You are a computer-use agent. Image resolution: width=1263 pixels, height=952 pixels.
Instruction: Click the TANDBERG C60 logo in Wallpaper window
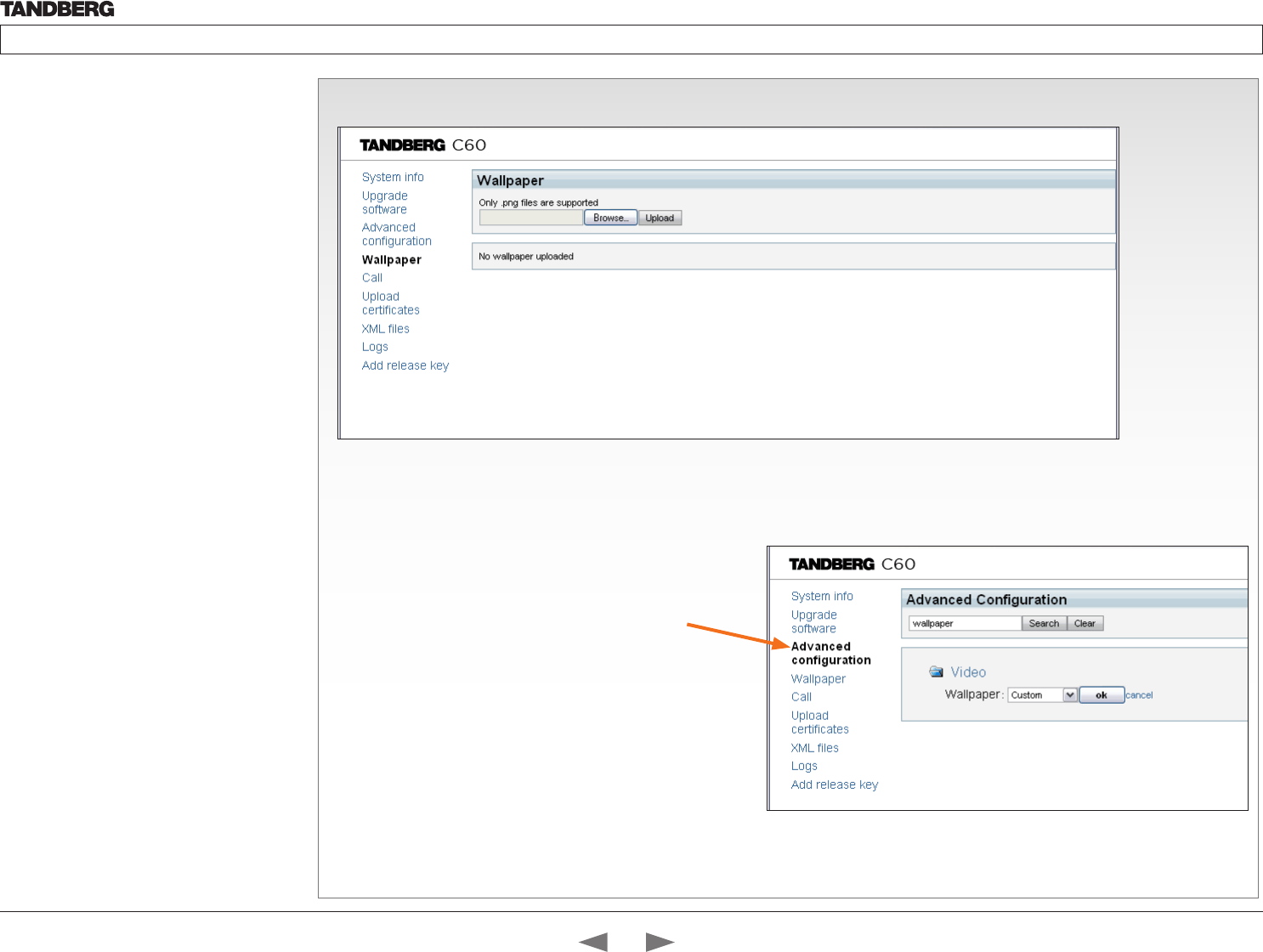[423, 144]
